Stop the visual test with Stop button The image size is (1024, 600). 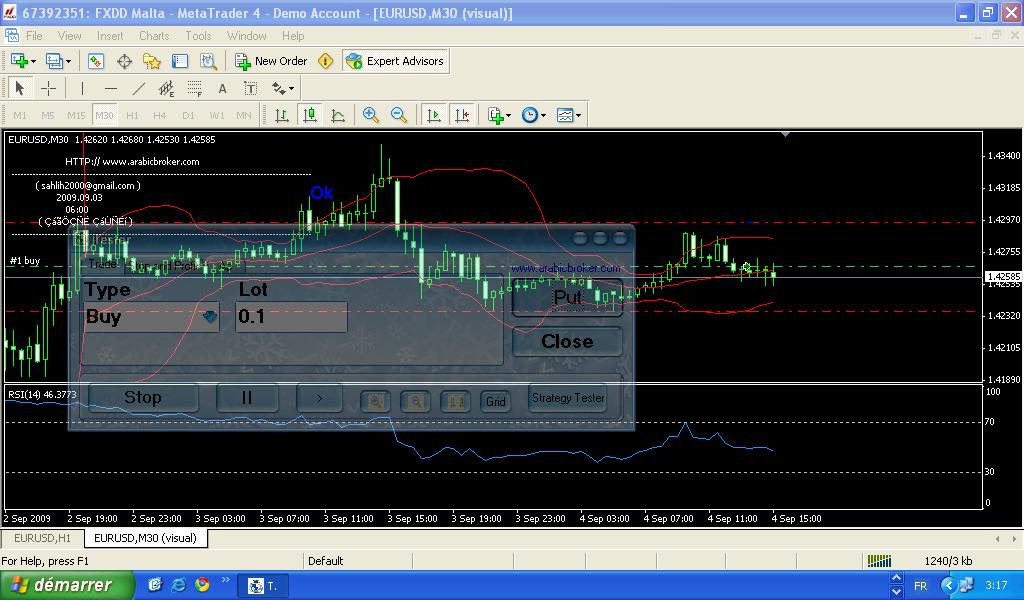tap(143, 398)
